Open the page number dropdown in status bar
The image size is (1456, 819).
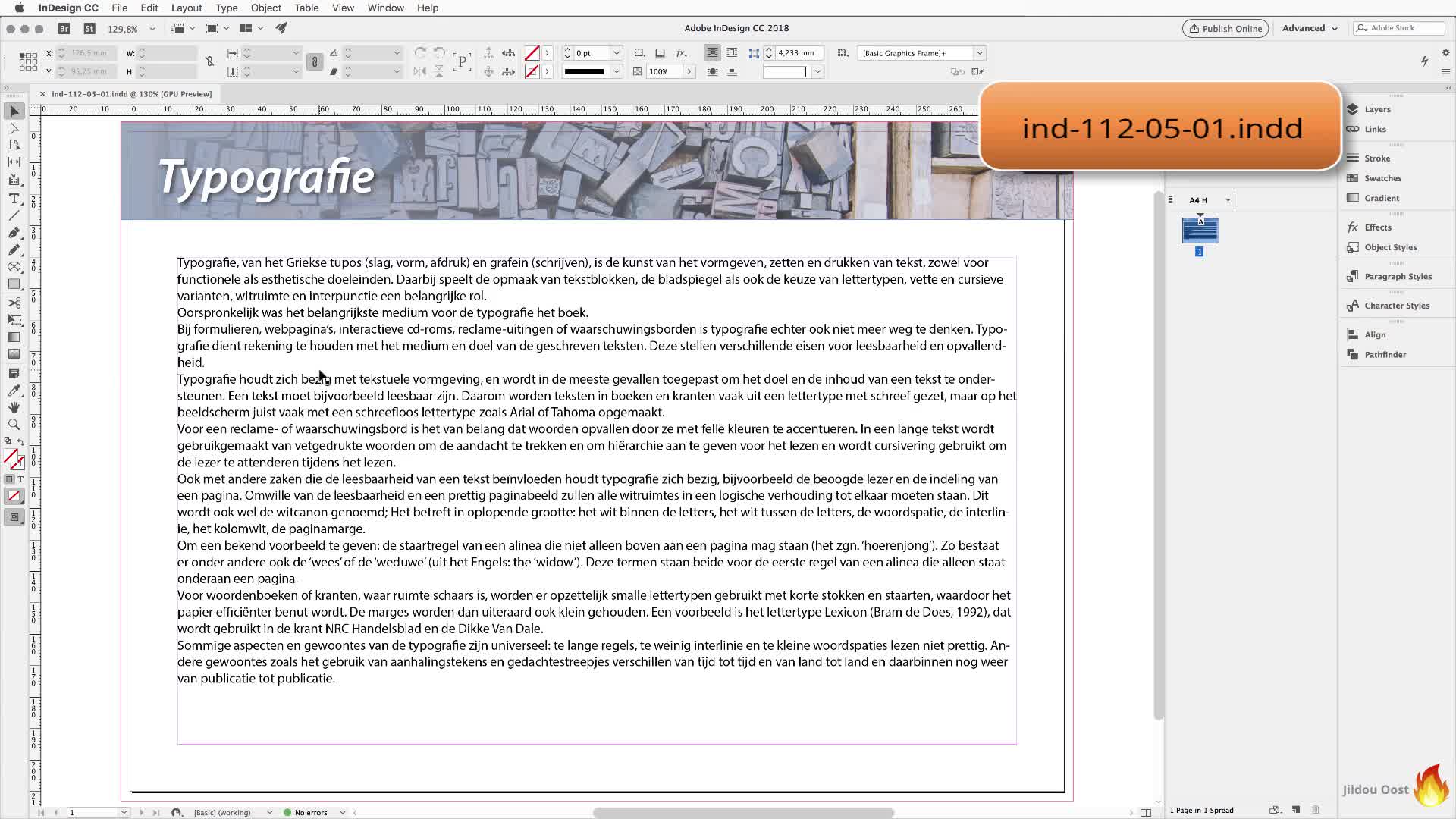124,812
